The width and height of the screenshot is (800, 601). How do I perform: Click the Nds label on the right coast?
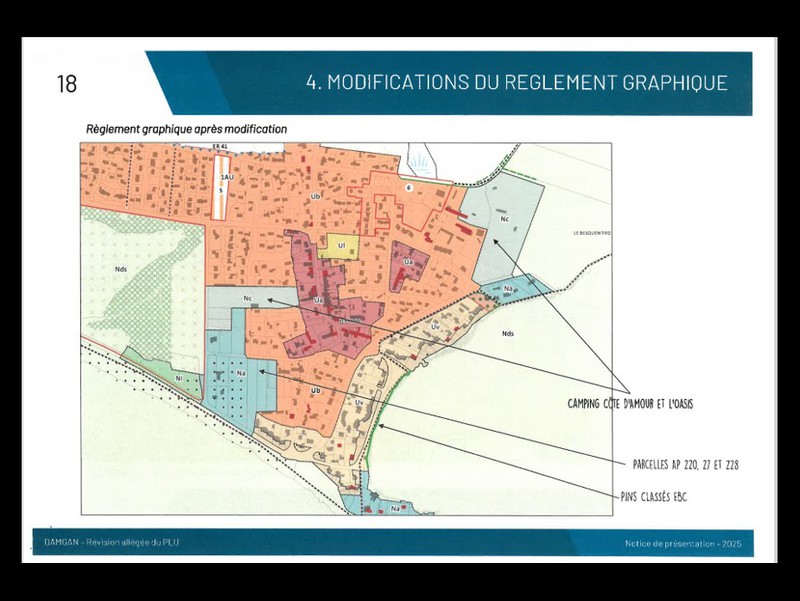point(506,335)
